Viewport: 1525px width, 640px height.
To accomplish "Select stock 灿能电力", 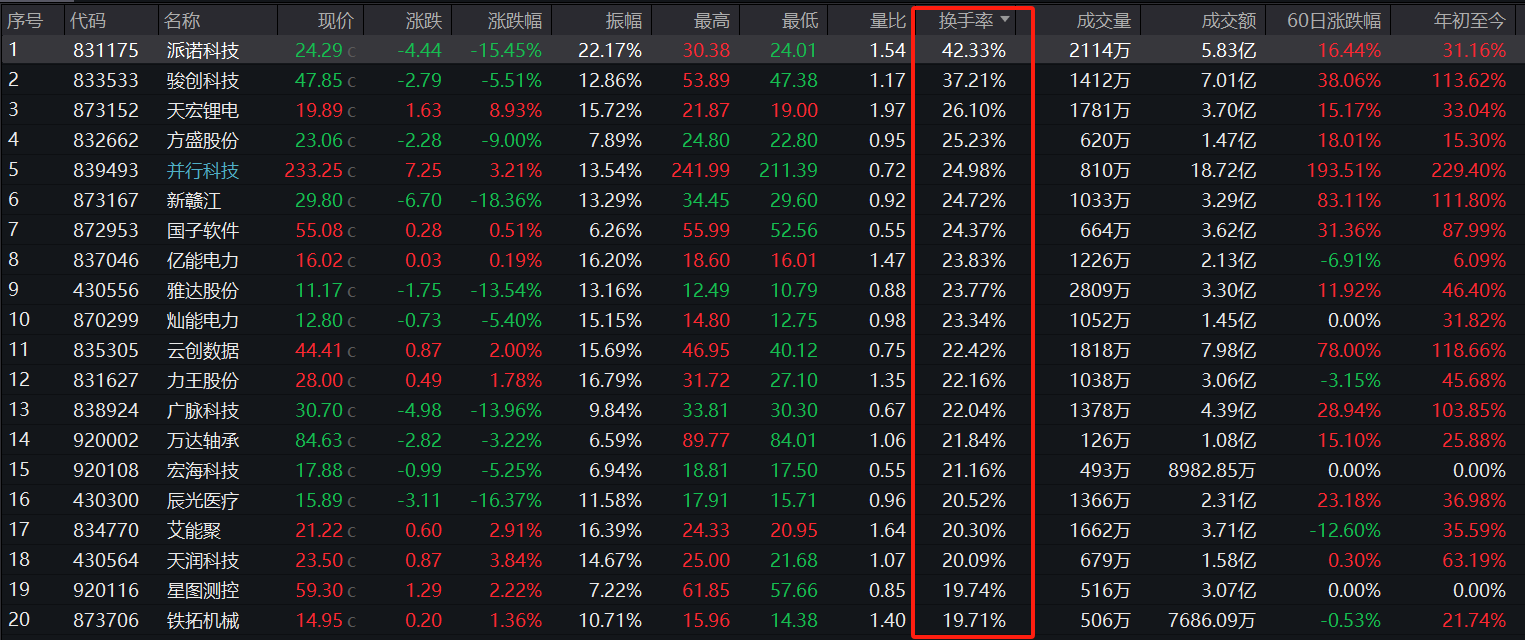I will click(x=203, y=320).
